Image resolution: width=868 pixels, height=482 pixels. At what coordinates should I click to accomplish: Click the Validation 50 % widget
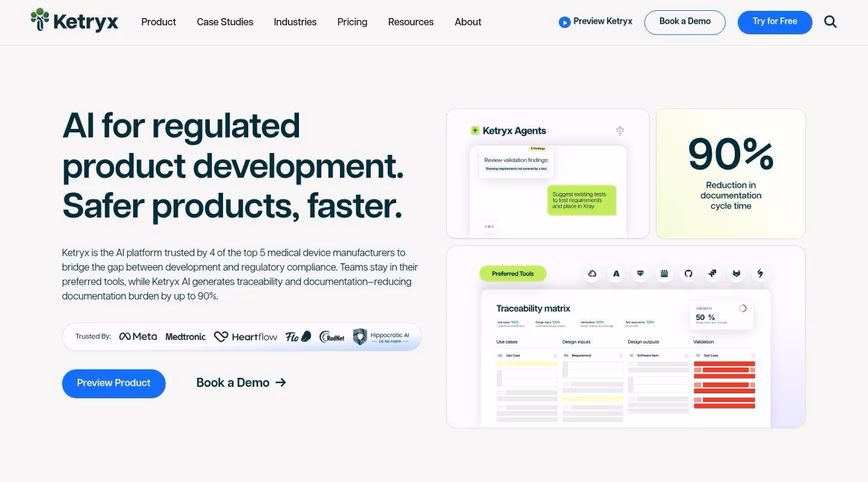[721, 314]
